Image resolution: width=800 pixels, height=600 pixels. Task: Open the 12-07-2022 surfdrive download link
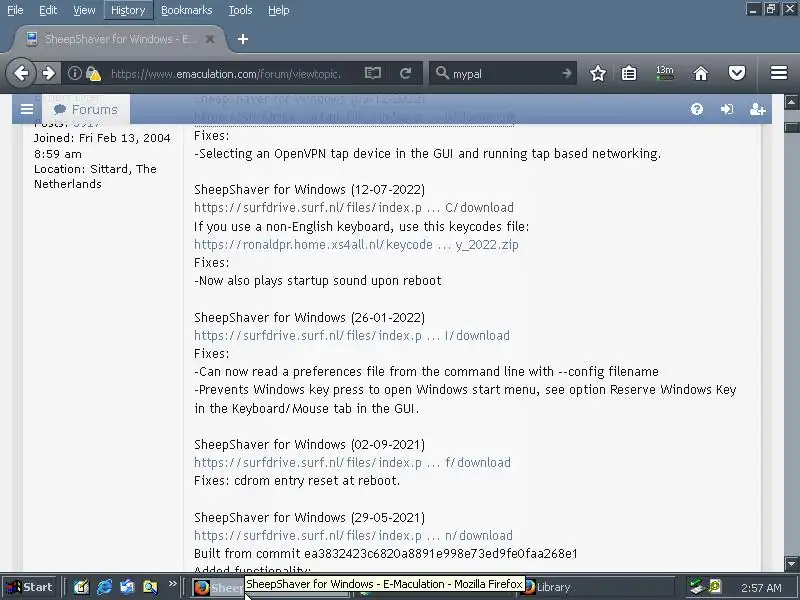point(354,208)
